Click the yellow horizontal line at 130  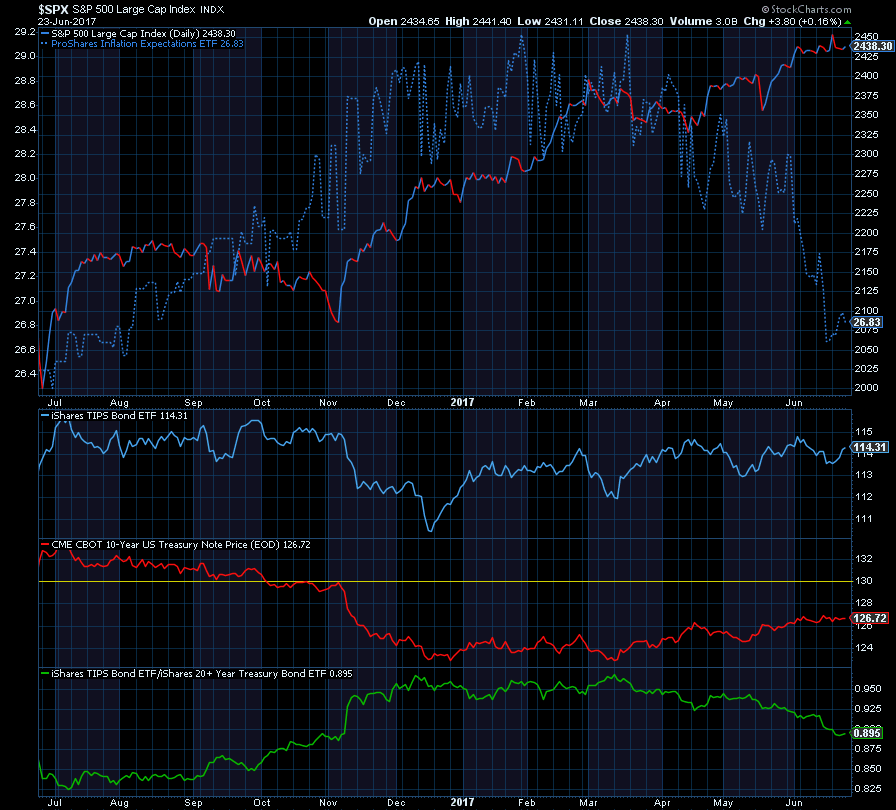(x=445, y=582)
